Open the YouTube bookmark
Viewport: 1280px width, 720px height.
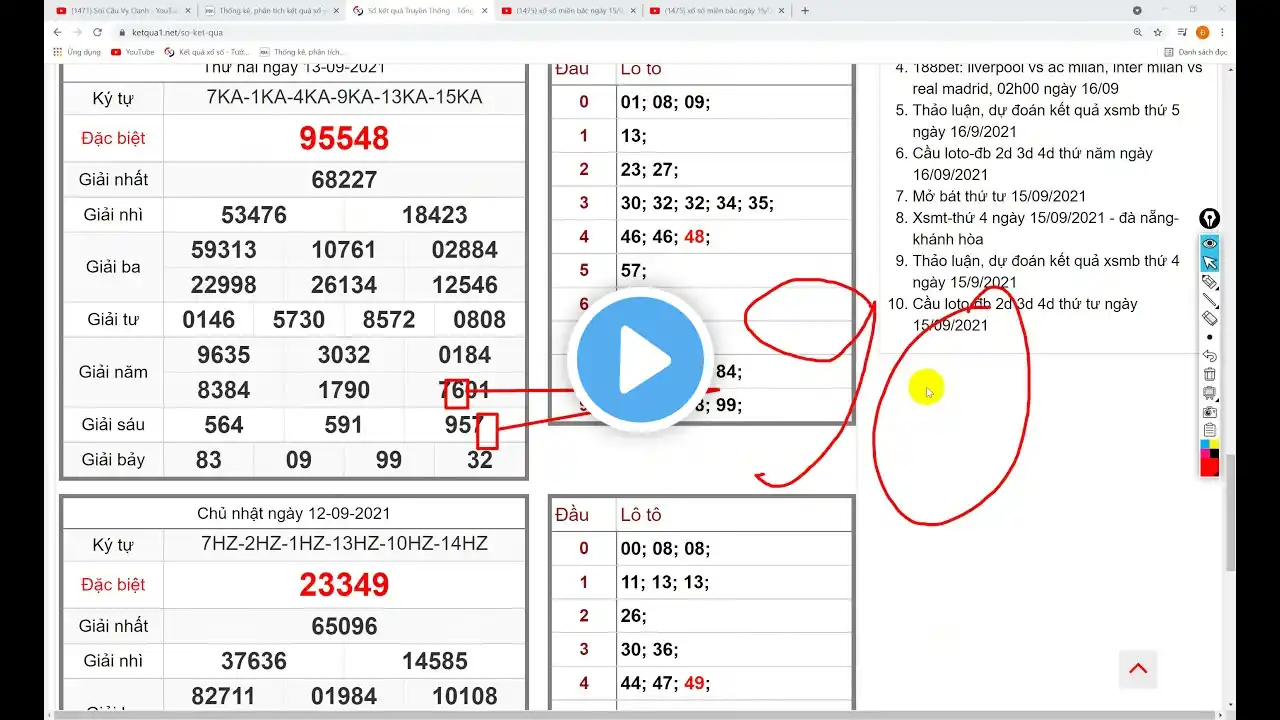point(133,52)
